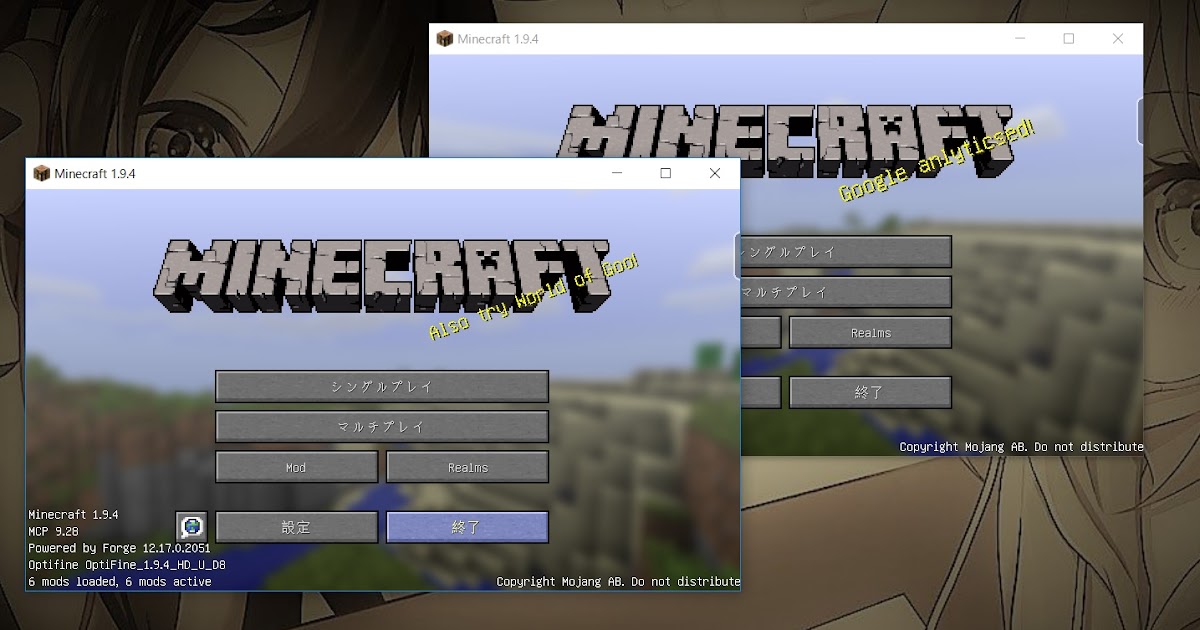Click 'Optifine OptiFine_1.9.4_HD_U_D8' version text

127,565
